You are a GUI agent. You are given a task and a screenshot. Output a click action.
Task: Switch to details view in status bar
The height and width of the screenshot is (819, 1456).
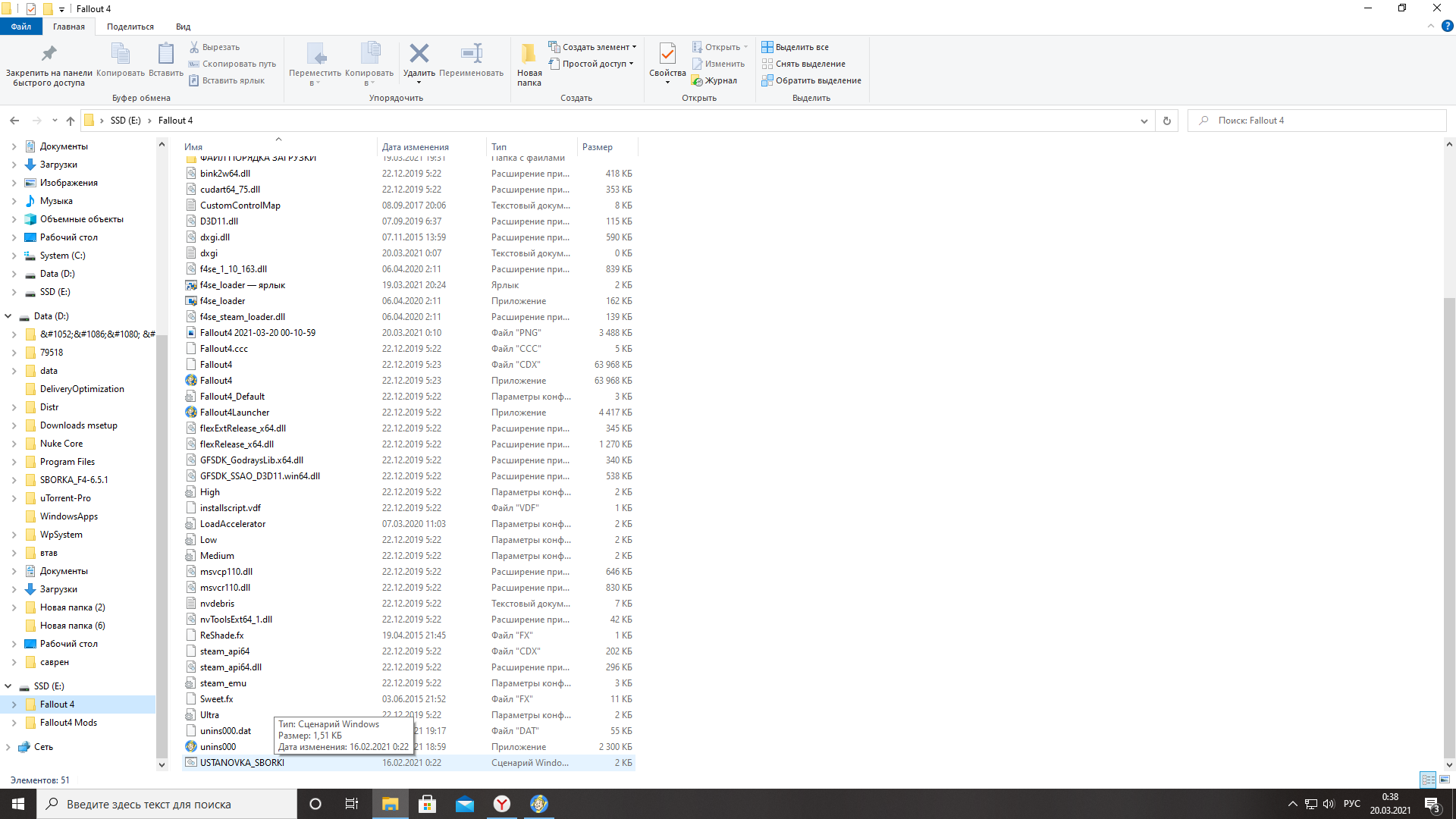1428,780
